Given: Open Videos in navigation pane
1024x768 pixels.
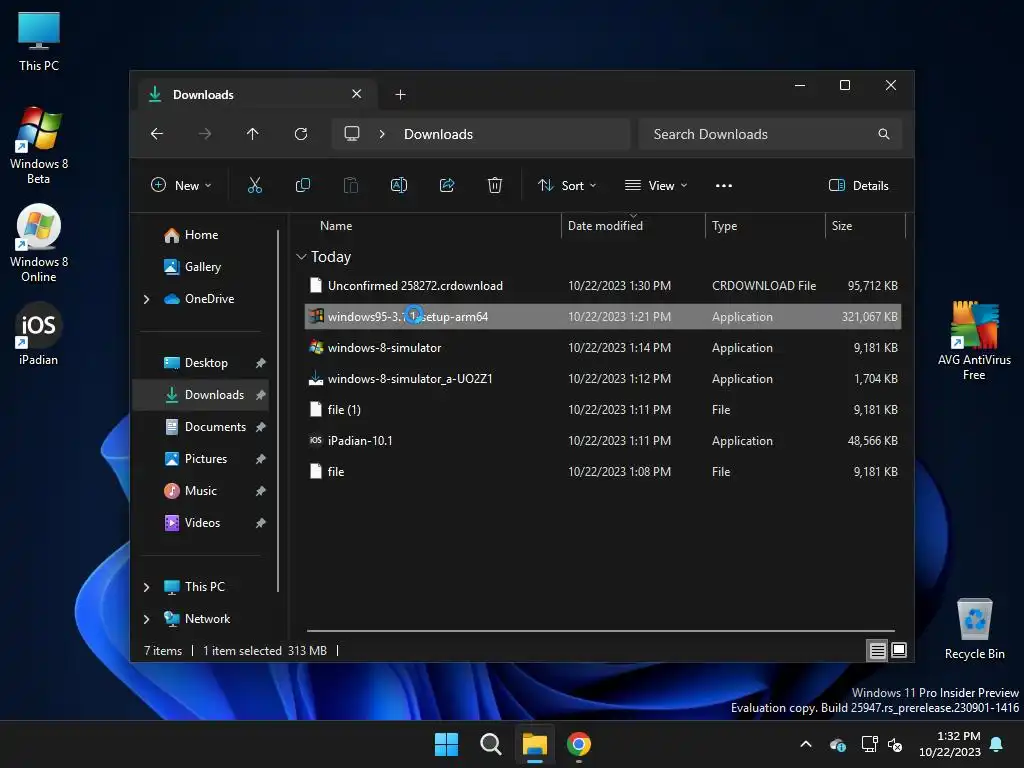Looking at the screenshot, I should pyautogui.click(x=203, y=523).
